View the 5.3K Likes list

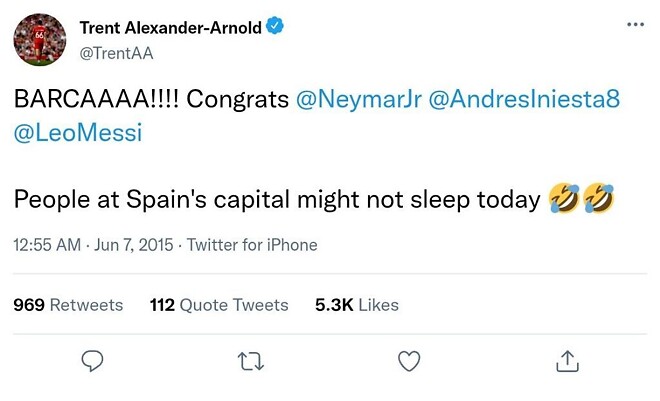[x=357, y=305]
